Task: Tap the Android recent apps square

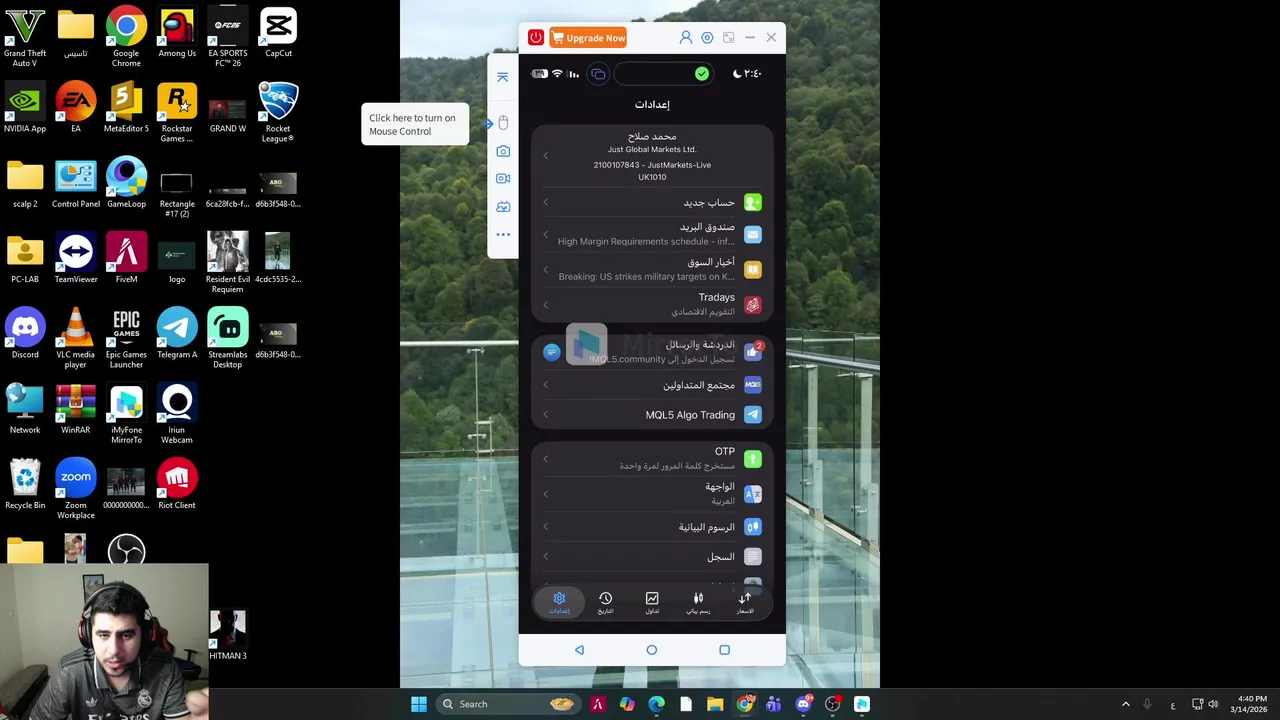Action: pyautogui.click(x=725, y=650)
